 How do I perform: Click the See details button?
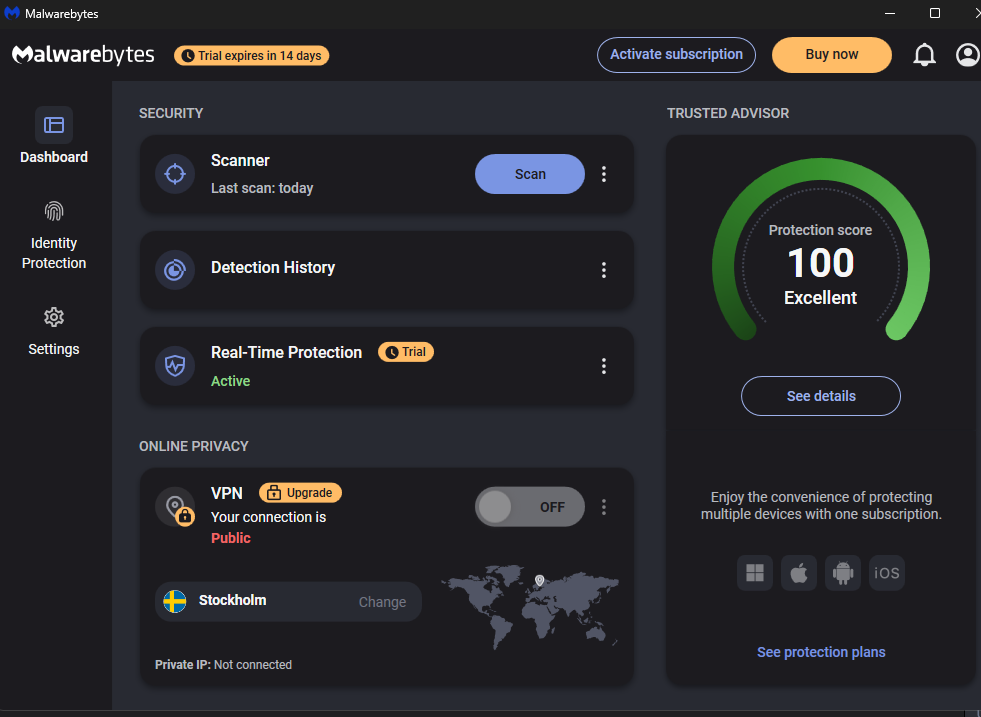click(821, 396)
